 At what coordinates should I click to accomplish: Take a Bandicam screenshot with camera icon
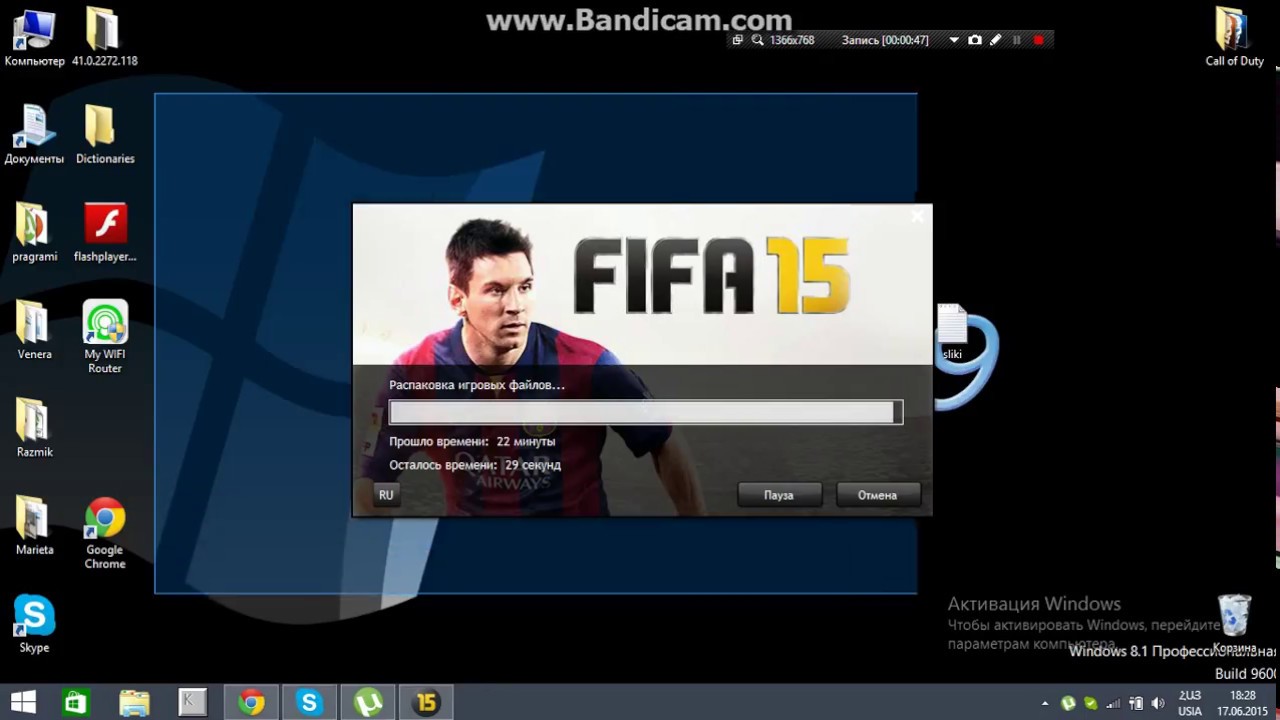(x=975, y=40)
